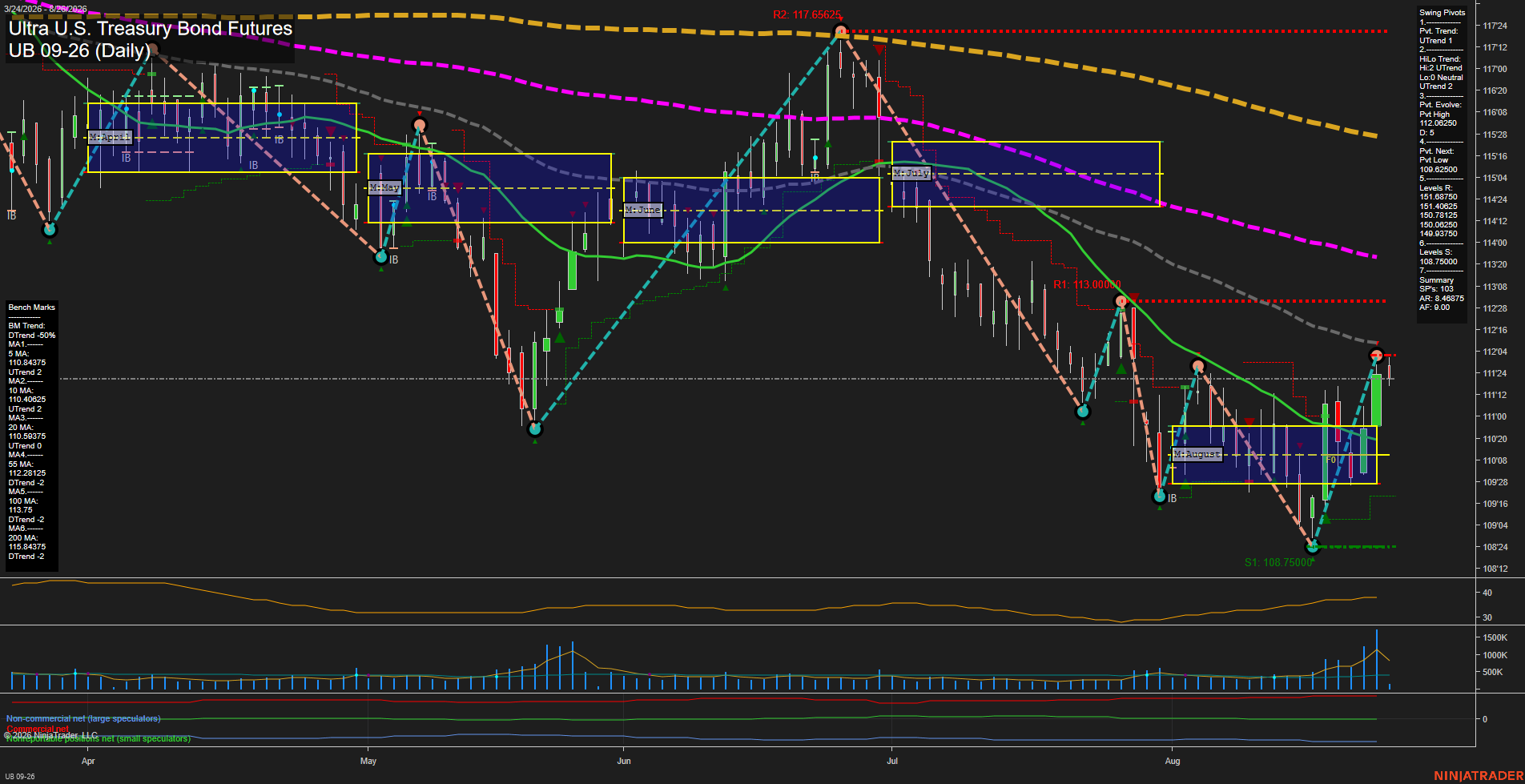Click the Pvt Low value 109.62500
Image resolution: width=1525 pixels, height=784 pixels.
pyautogui.click(x=1438, y=170)
